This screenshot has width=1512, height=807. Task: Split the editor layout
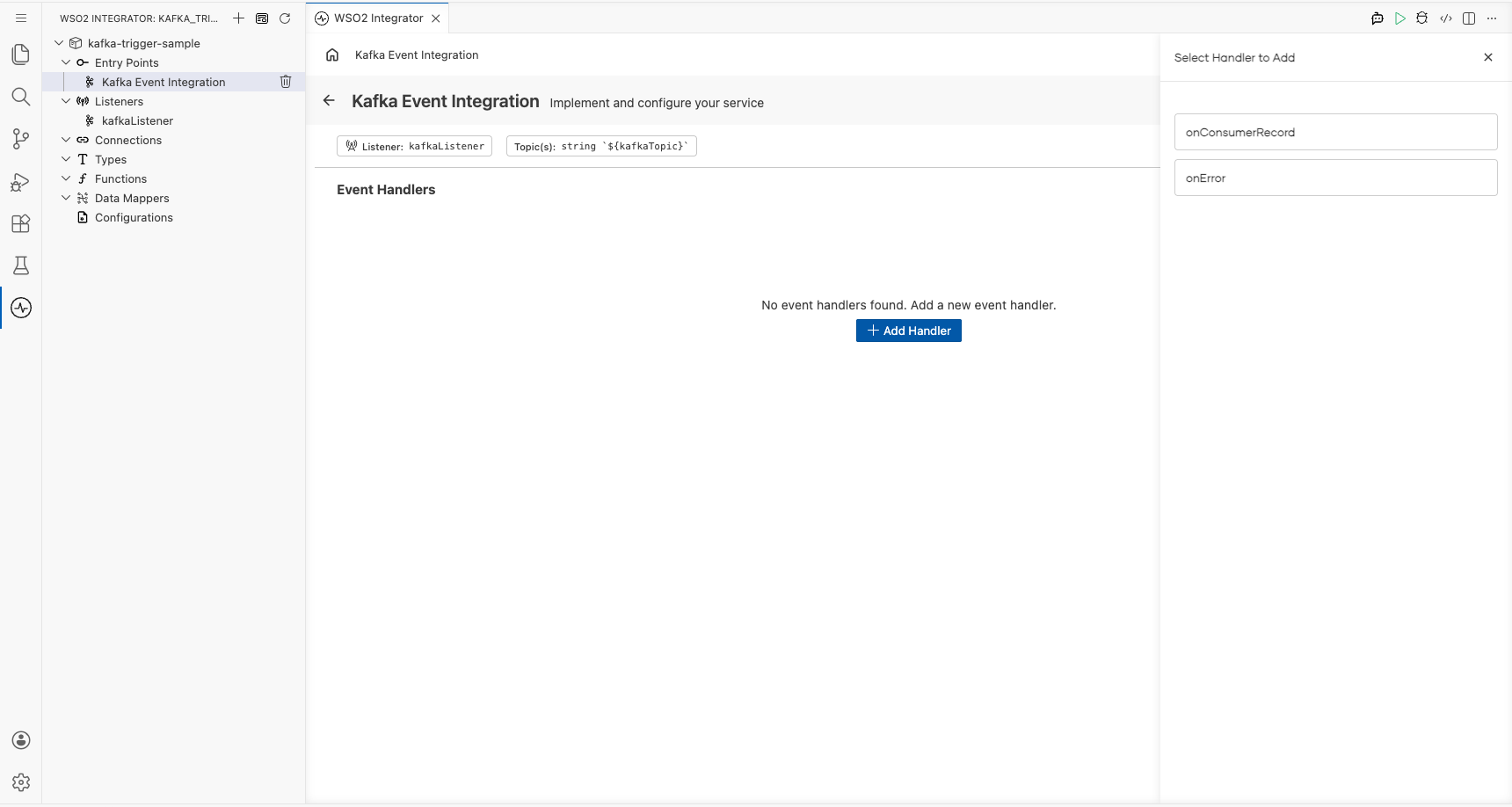tap(1469, 18)
